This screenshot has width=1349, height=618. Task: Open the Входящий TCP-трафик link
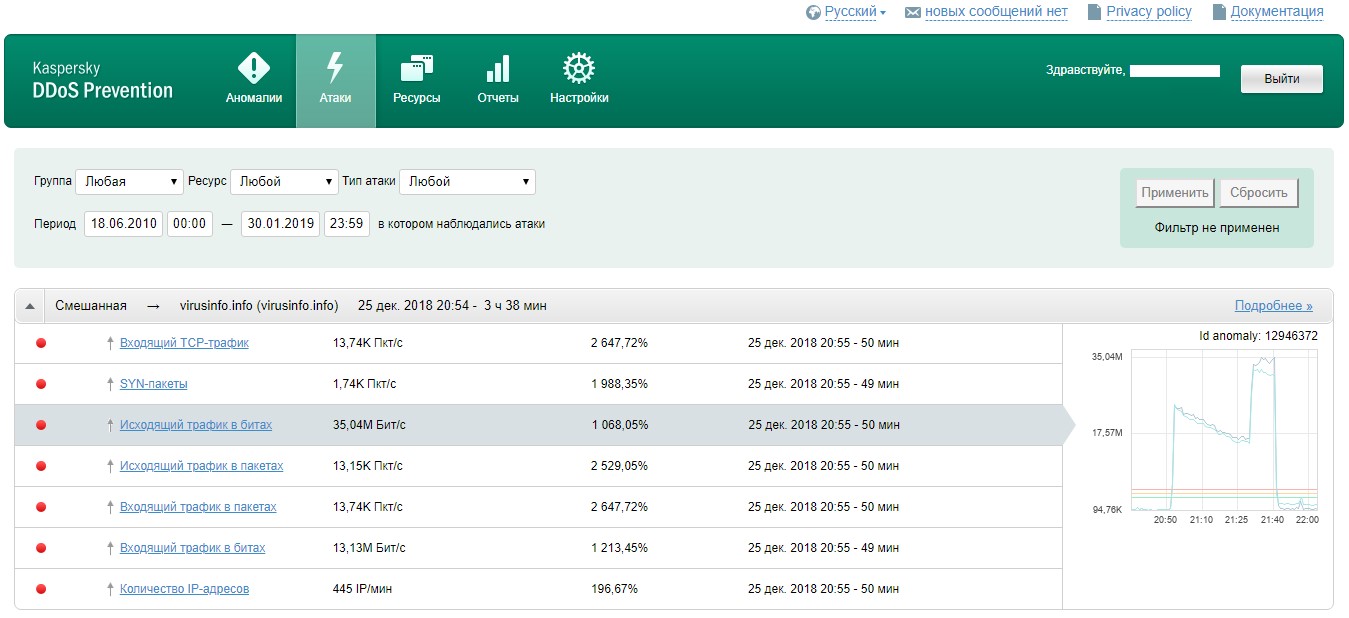pos(184,343)
